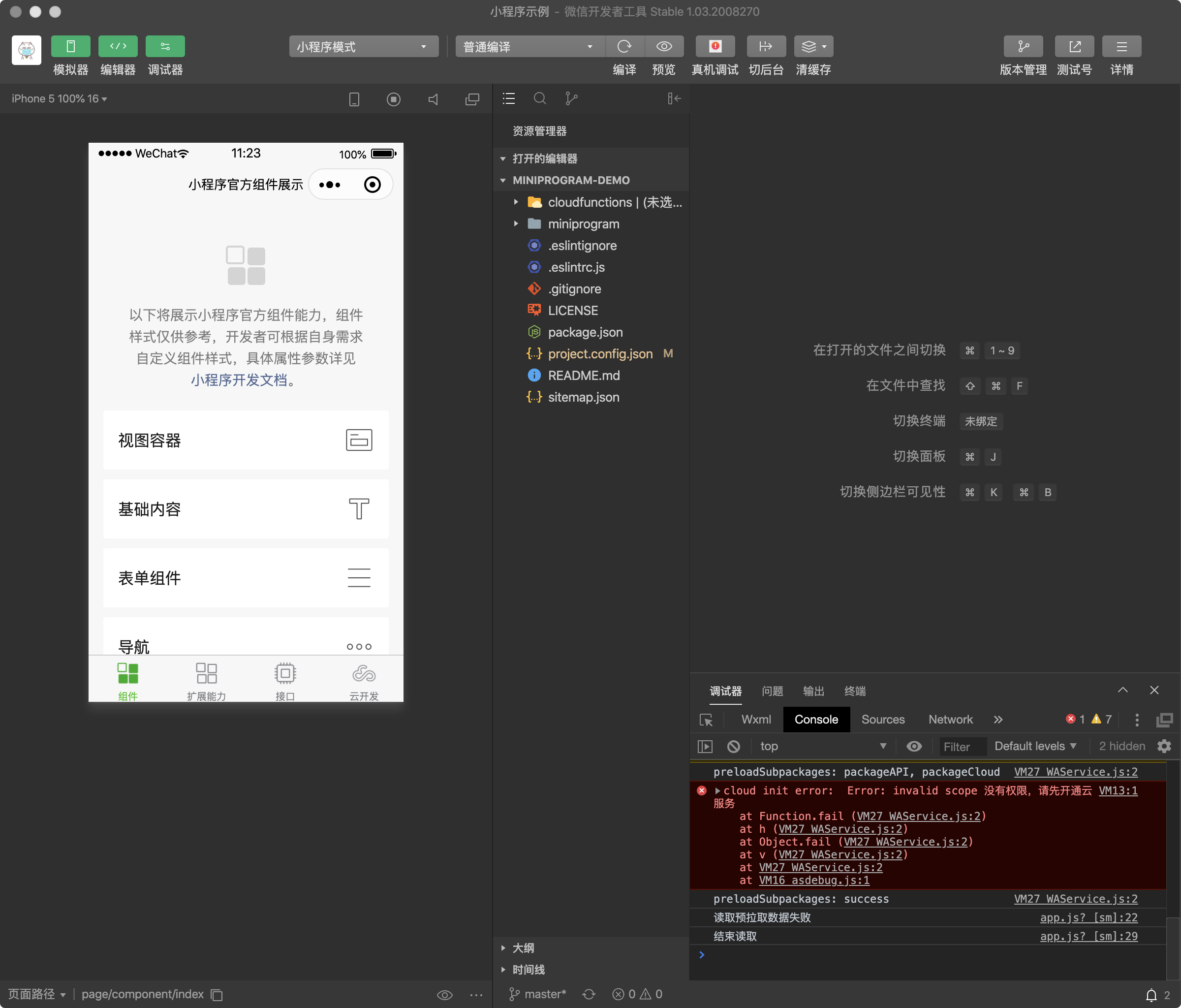The image size is (1181, 1008).
Task: Select the element inspector arrow icon
Action: pos(706,720)
